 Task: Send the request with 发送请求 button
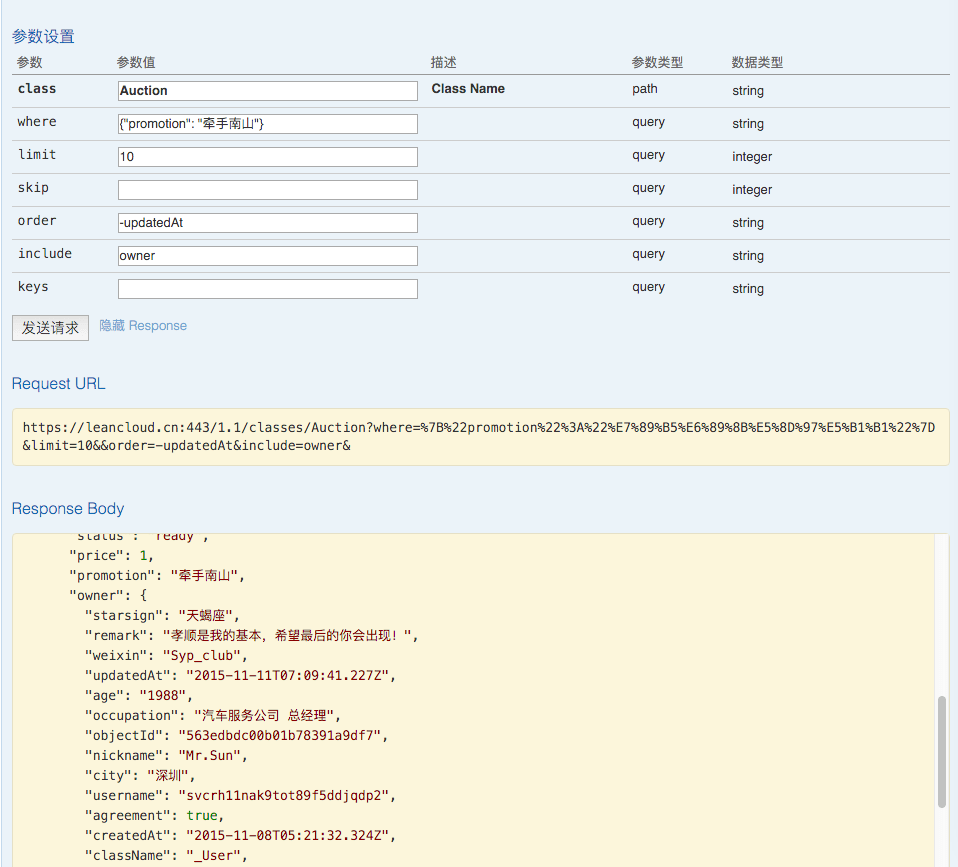coord(50,328)
